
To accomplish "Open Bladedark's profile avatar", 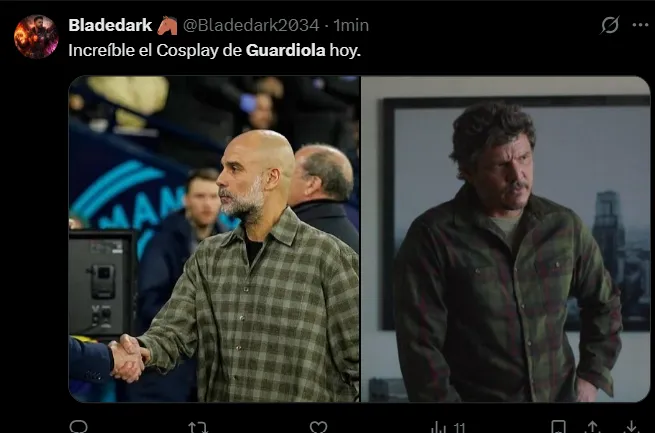I will [x=36, y=36].
